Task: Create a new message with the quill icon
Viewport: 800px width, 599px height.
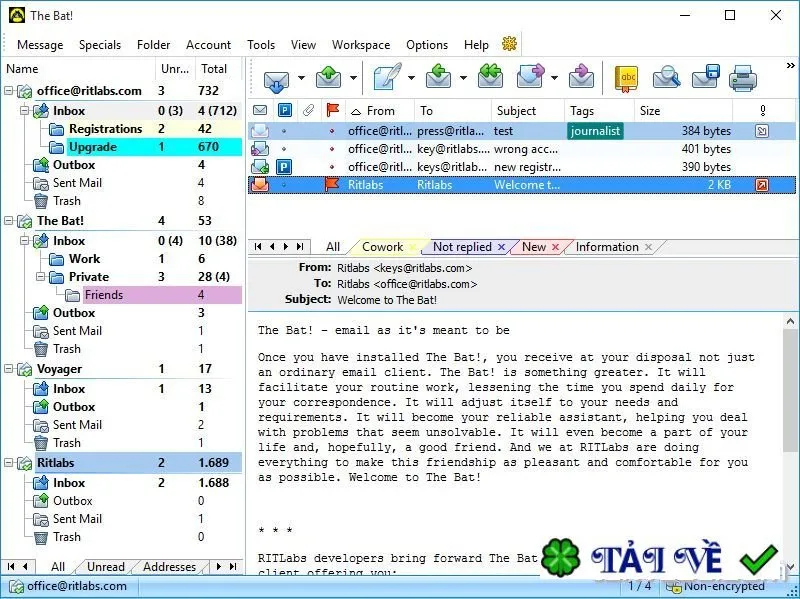Action: [x=387, y=78]
